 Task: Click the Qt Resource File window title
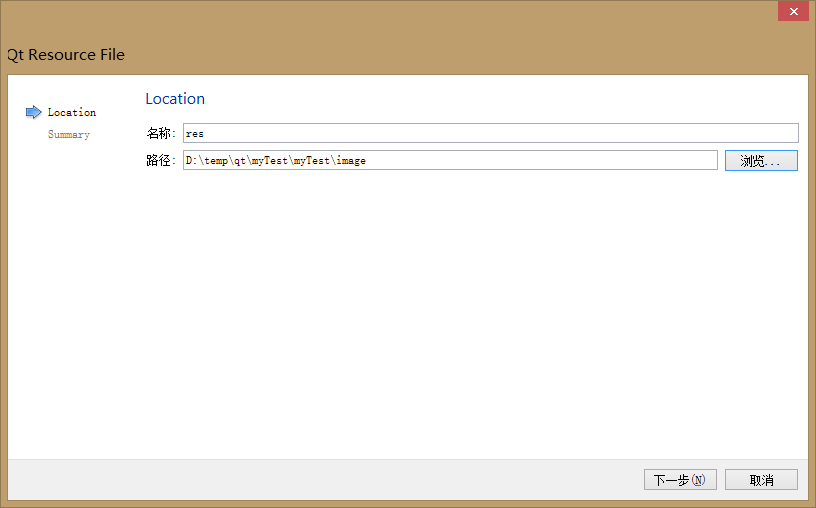point(66,55)
